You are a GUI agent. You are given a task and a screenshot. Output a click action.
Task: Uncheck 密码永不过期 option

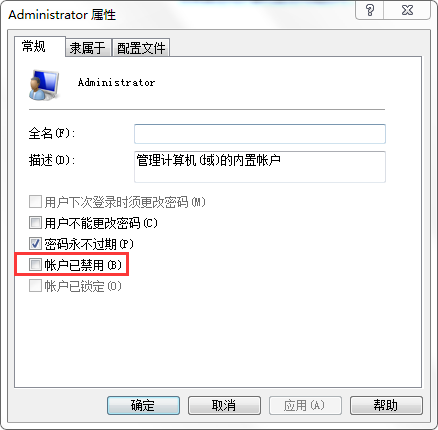coord(35,244)
